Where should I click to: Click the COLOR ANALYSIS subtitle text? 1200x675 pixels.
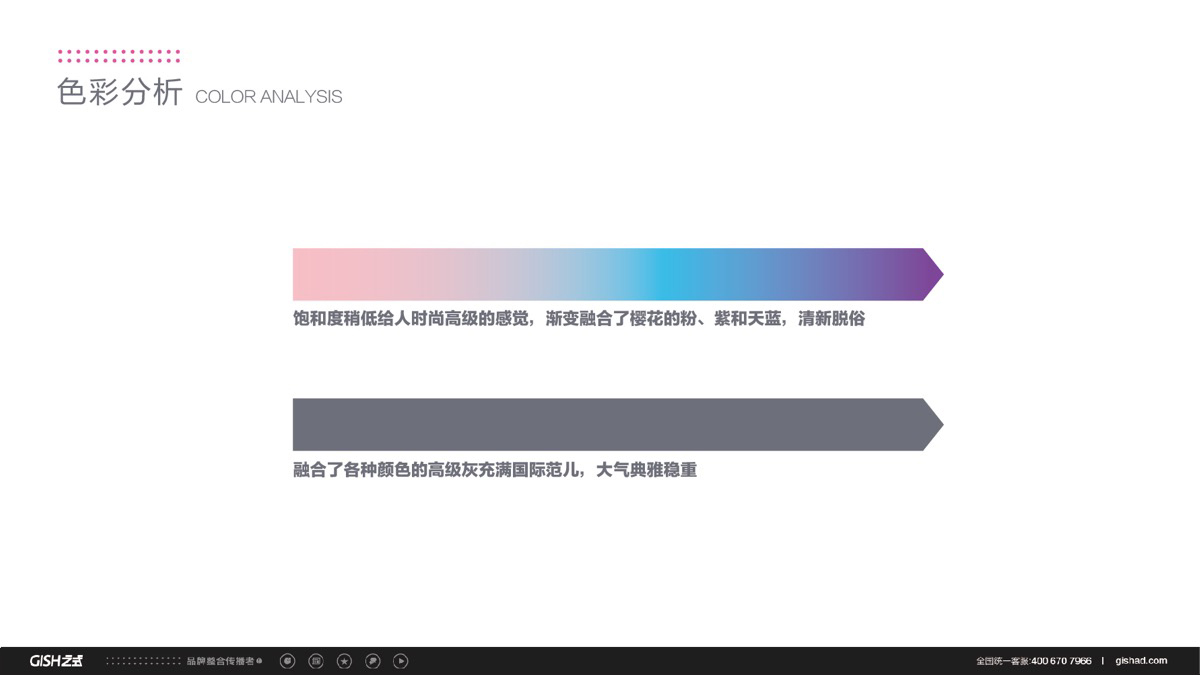point(268,97)
